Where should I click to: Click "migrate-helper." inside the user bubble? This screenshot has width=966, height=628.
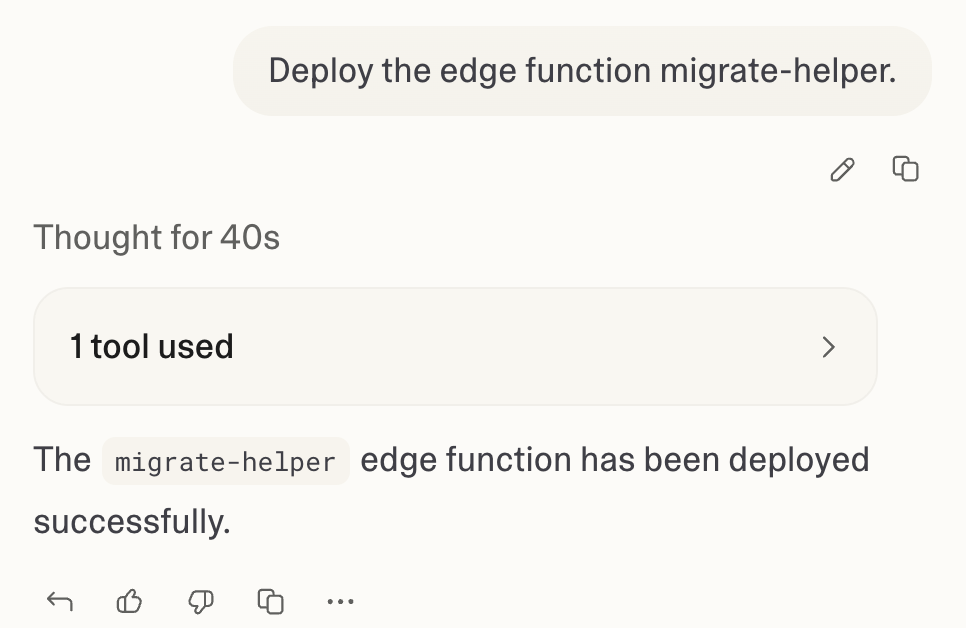[x=777, y=71]
